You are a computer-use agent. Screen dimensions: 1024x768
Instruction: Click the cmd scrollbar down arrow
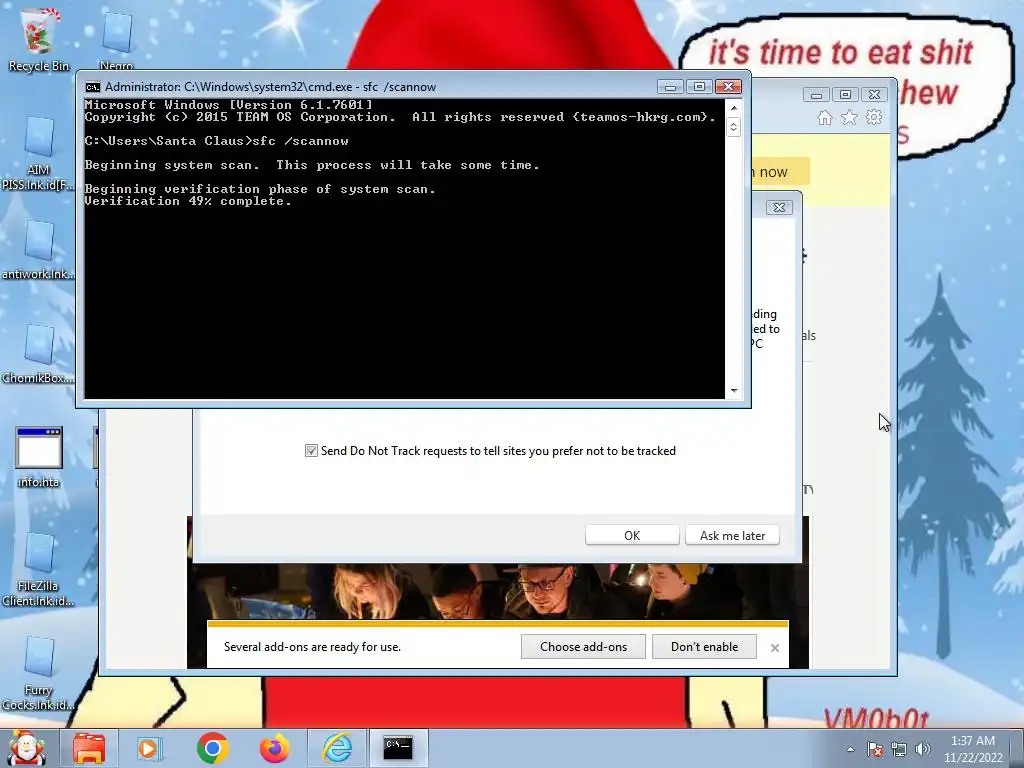tap(733, 391)
